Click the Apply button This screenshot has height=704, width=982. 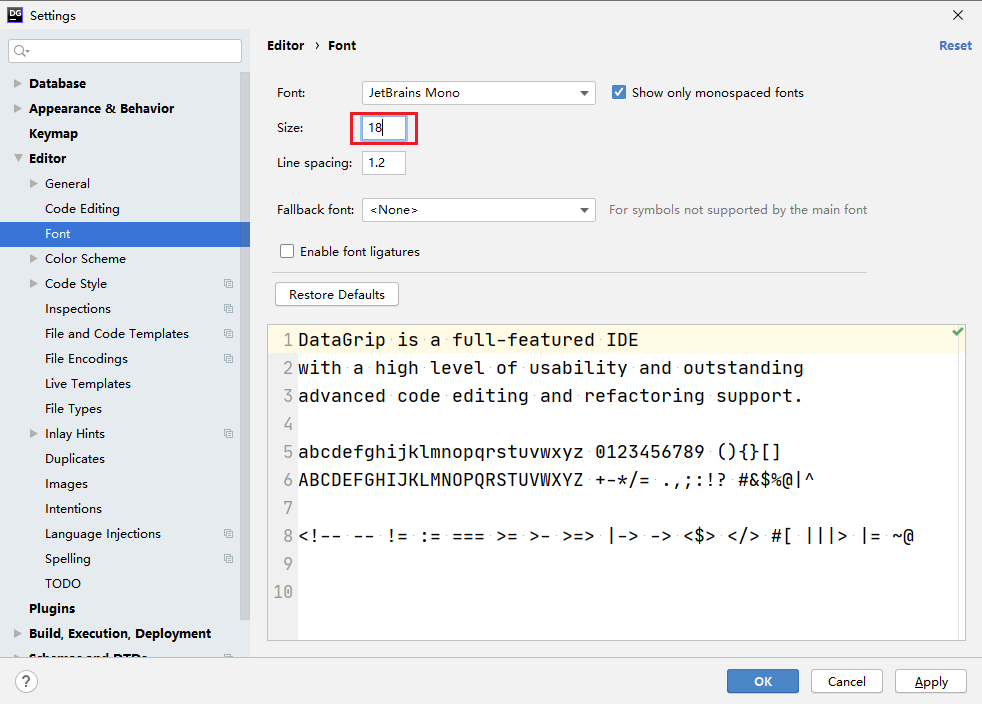click(x=931, y=681)
